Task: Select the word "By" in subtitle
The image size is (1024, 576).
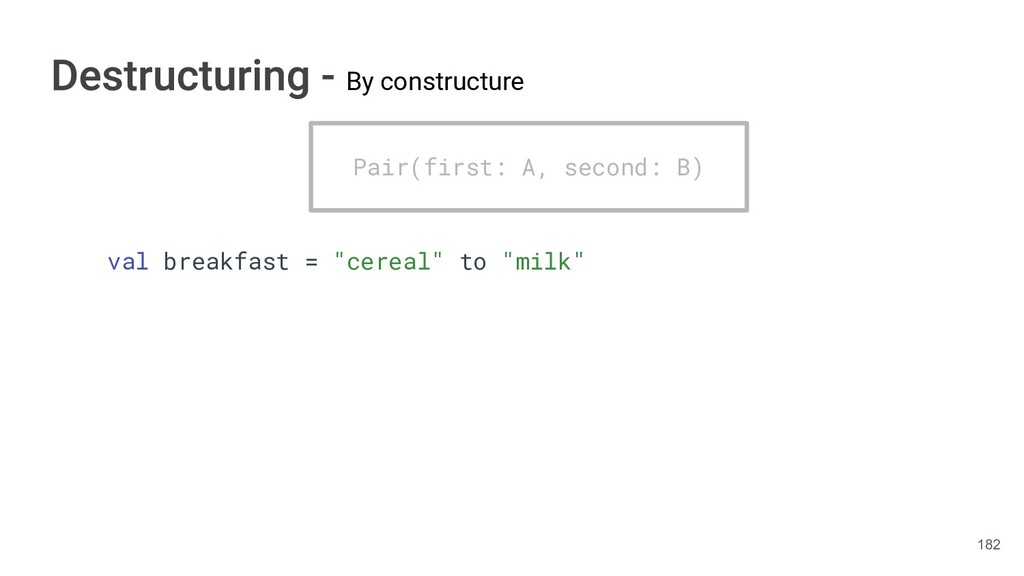Action: click(360, 82)
